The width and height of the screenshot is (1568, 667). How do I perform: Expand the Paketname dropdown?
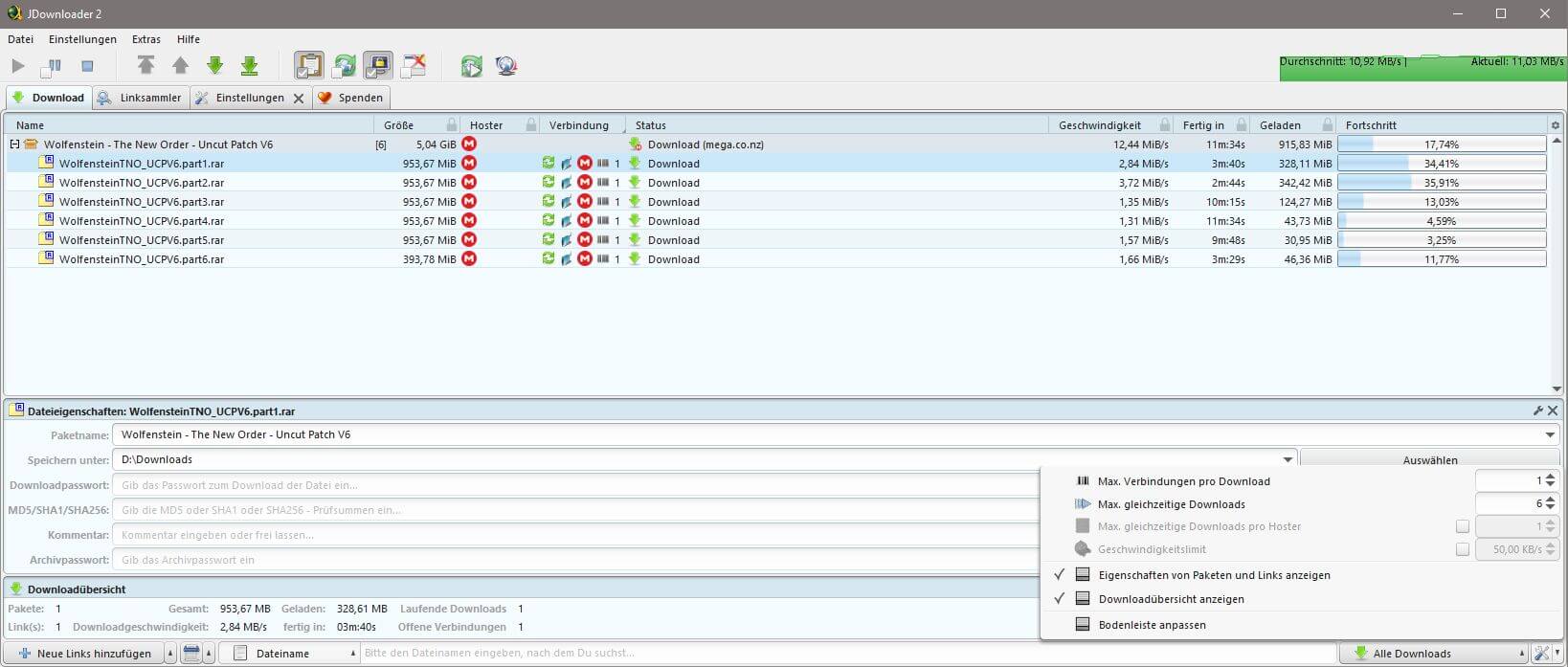click(x=1550, y=435)
